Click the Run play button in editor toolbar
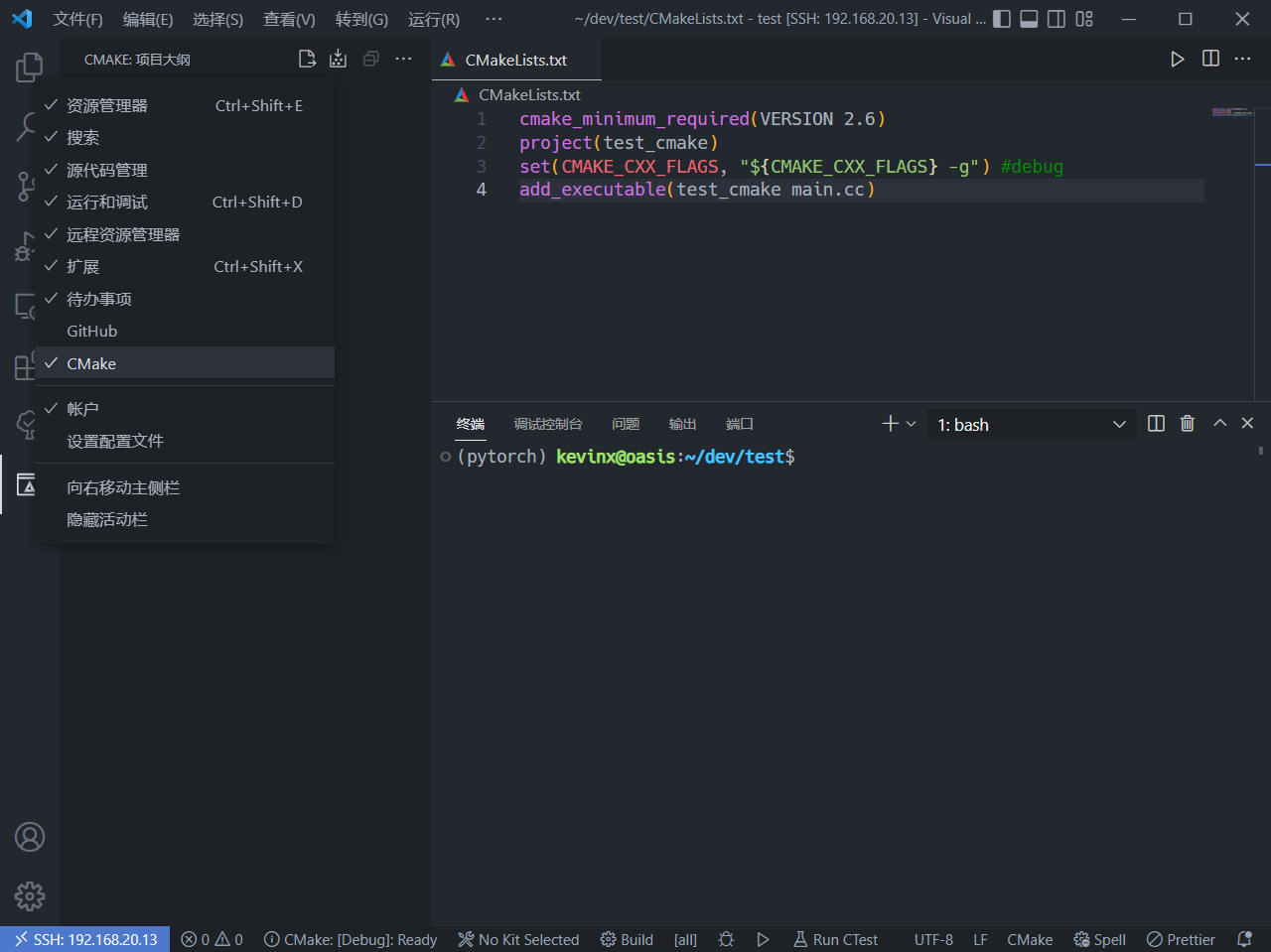Image resolution: width=1271 pixels, height=952 pixels. tap(1177, 60)
